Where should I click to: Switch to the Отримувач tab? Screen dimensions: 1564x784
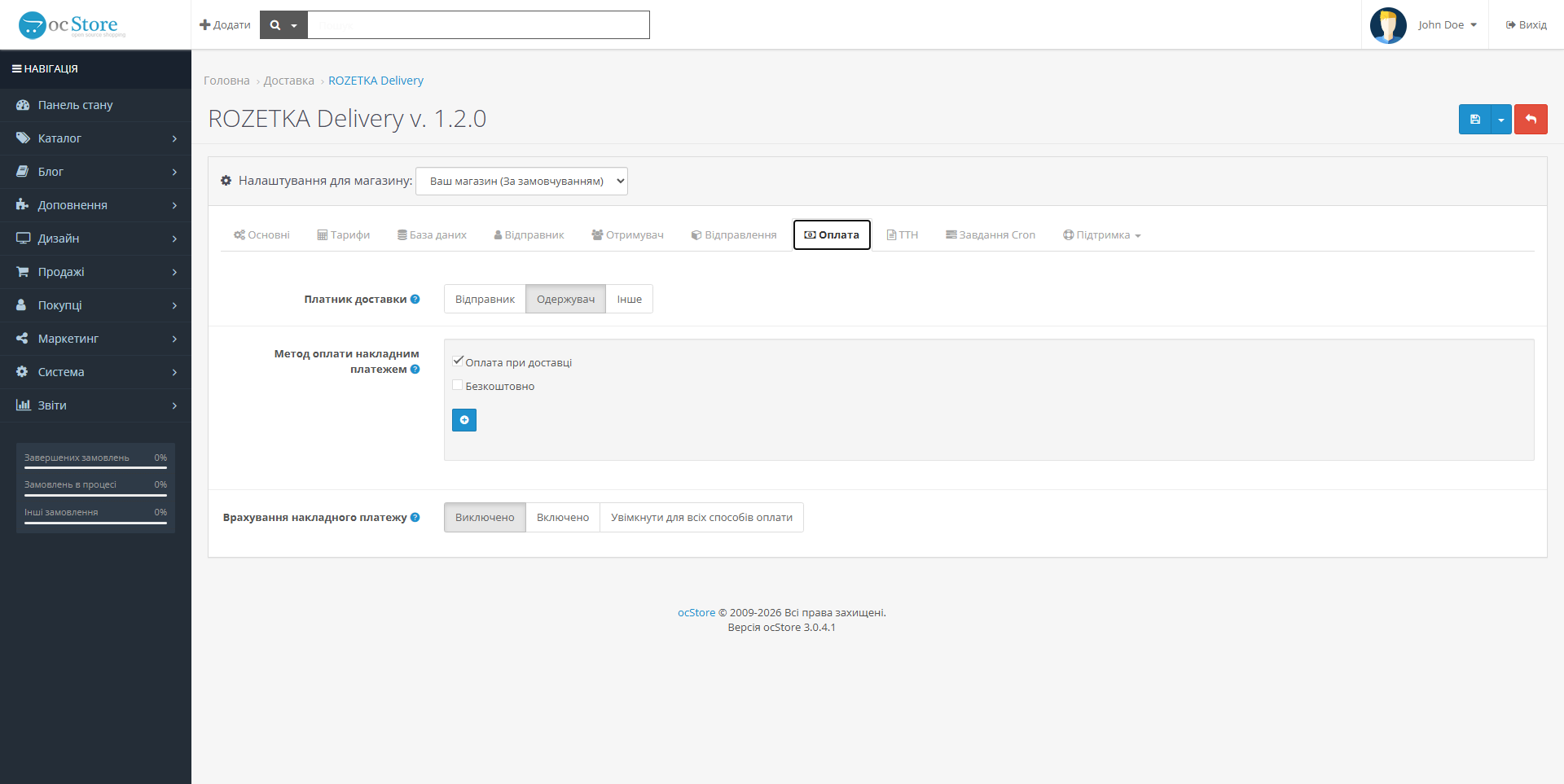(x=627, y=234)
